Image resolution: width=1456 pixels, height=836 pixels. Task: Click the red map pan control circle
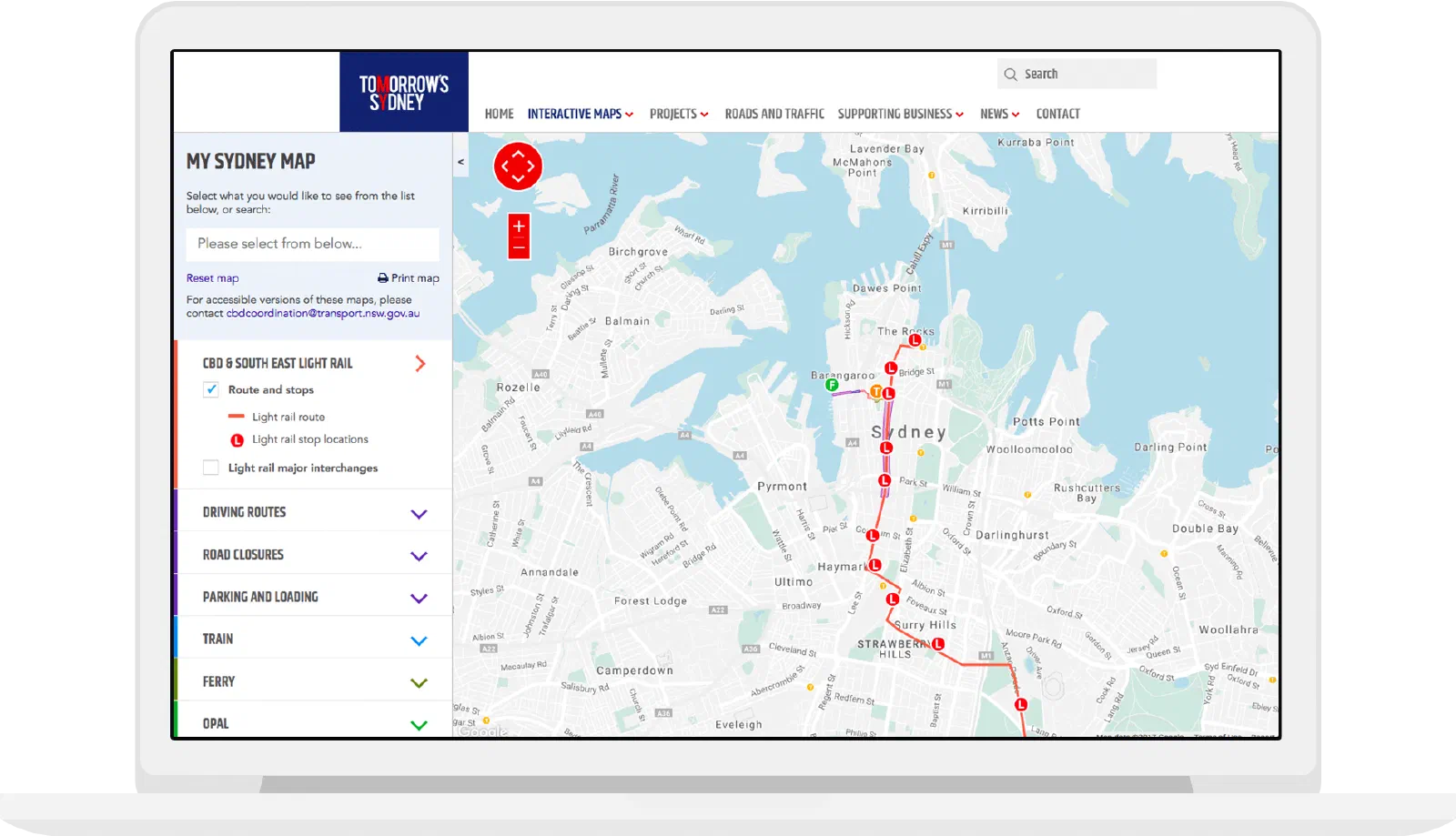[518, 166]
